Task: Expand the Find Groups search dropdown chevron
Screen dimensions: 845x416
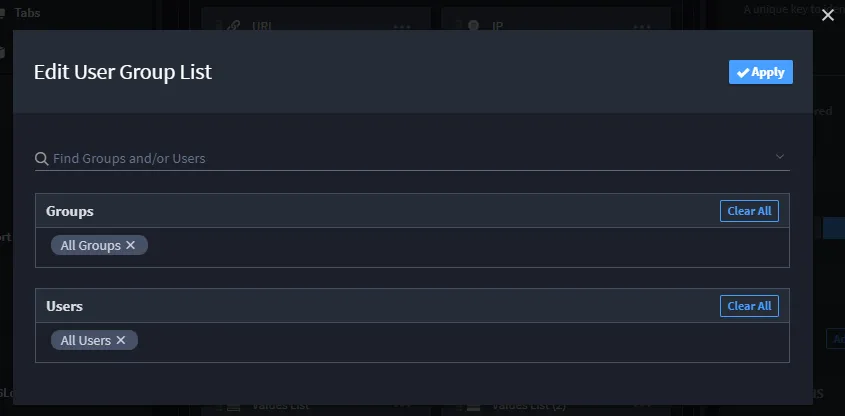Action: [x=780, y=157]
